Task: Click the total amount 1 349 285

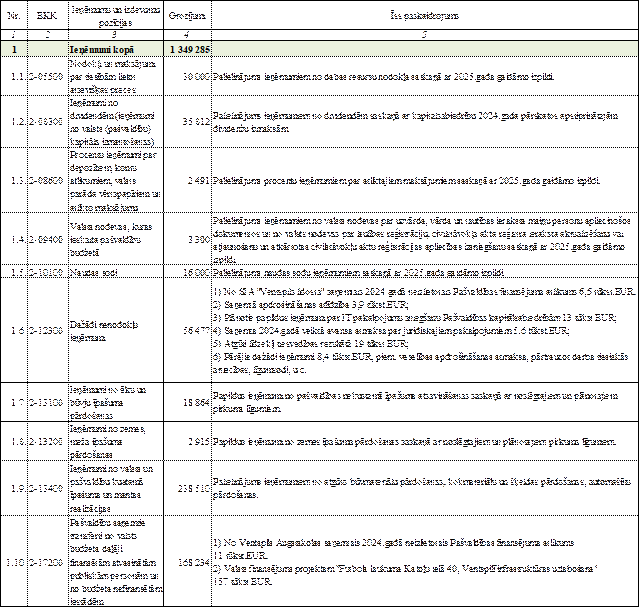Action: click(x=187, y=49)
